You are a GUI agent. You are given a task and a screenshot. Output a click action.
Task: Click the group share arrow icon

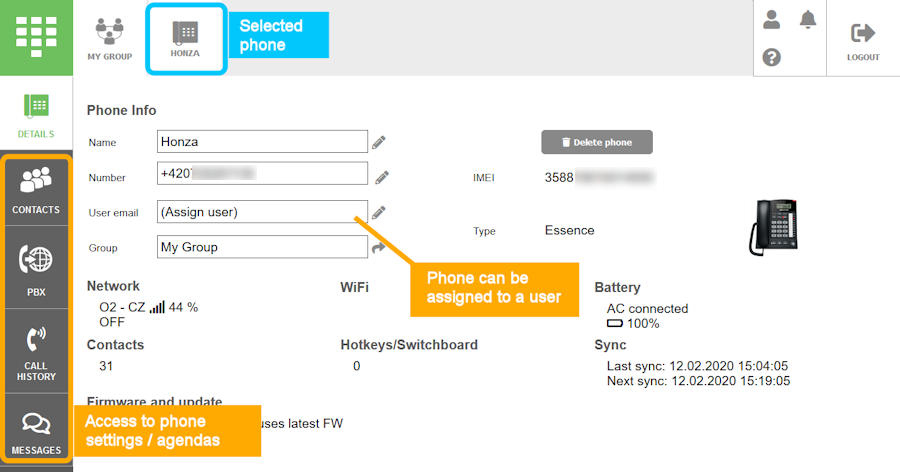click(379, 247)
